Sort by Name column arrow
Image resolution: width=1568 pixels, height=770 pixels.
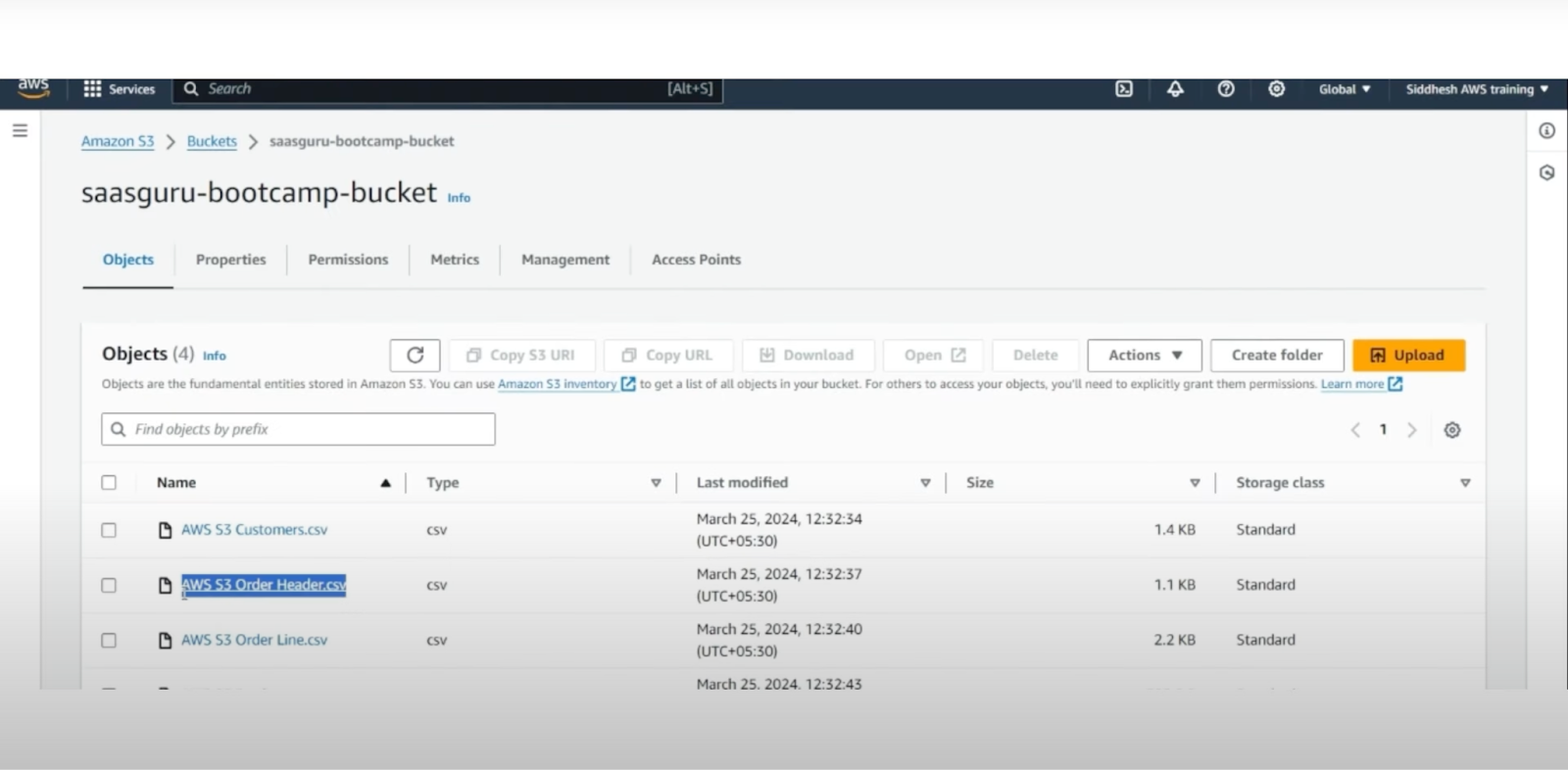coord(386,483)
